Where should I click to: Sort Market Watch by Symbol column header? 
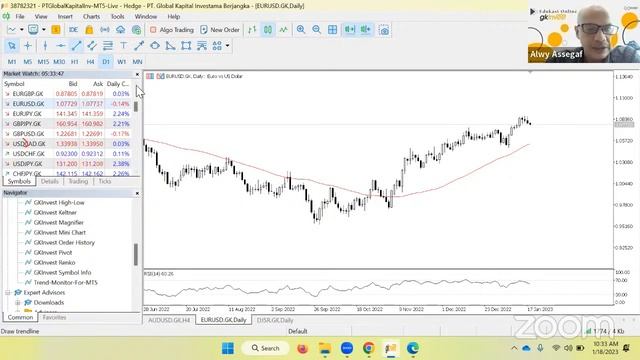tap(14, 84)
